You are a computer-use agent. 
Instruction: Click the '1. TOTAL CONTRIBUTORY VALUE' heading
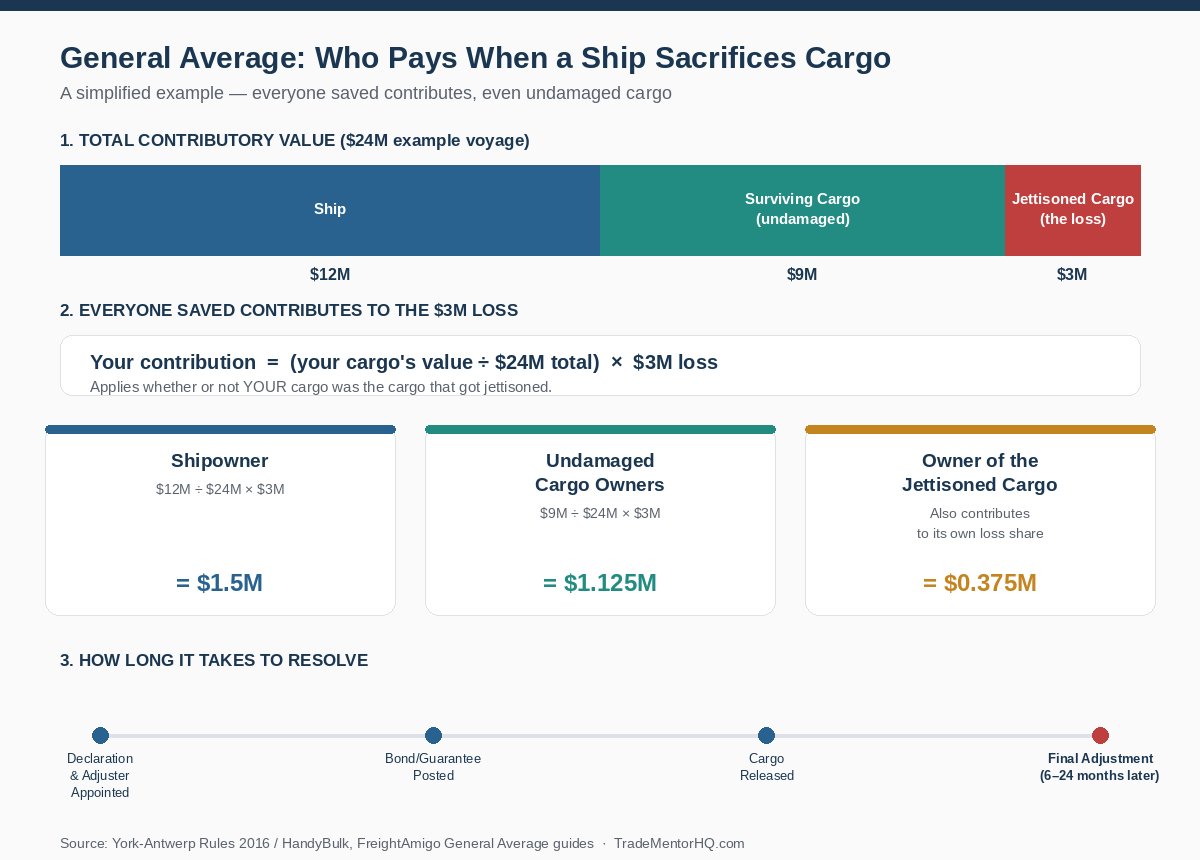pos(295,141)
